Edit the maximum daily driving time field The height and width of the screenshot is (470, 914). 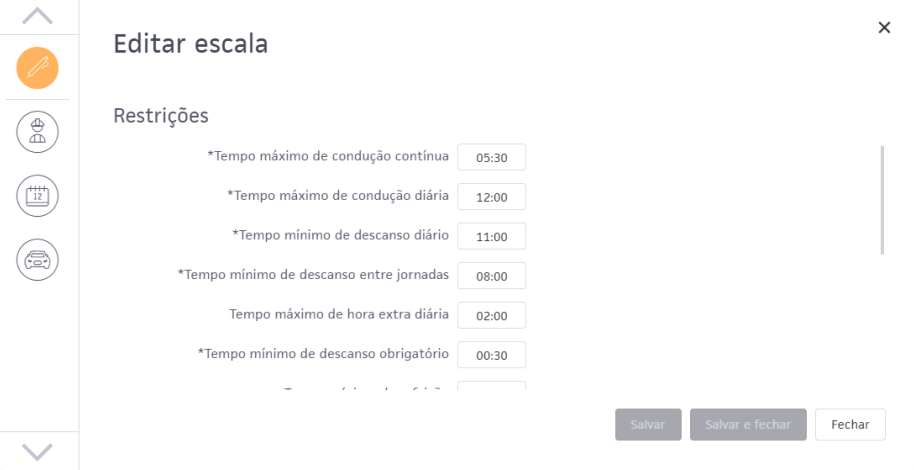(x=491, y=197)
